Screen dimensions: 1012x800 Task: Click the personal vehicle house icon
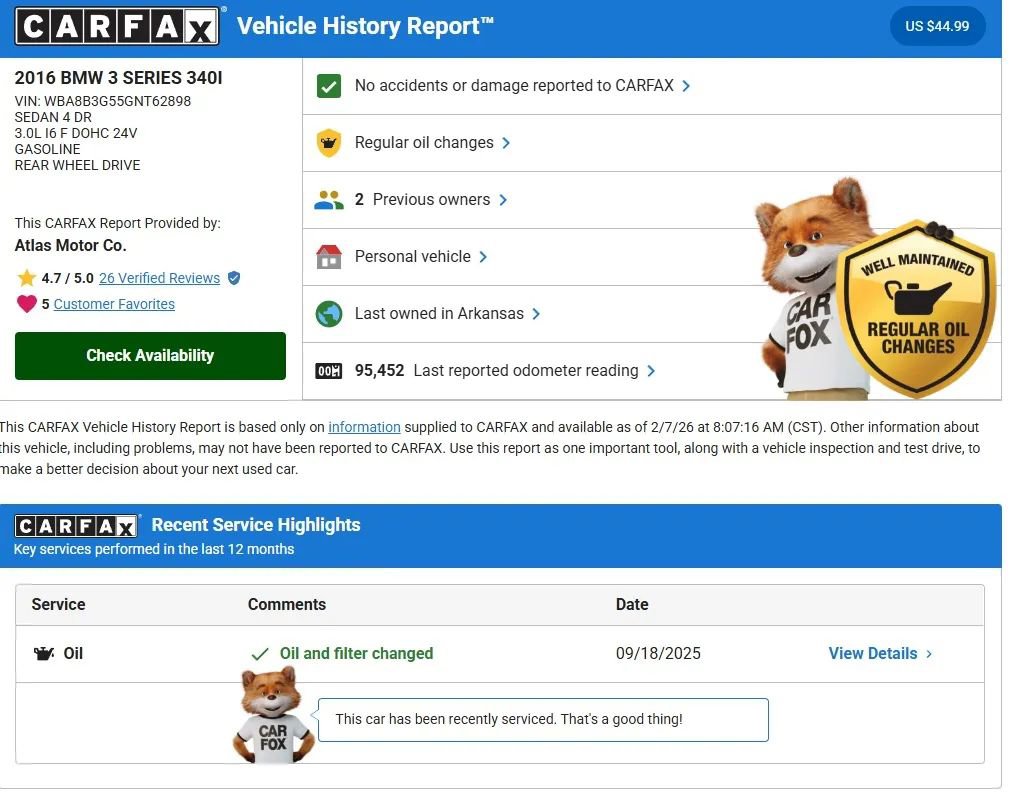328,257
